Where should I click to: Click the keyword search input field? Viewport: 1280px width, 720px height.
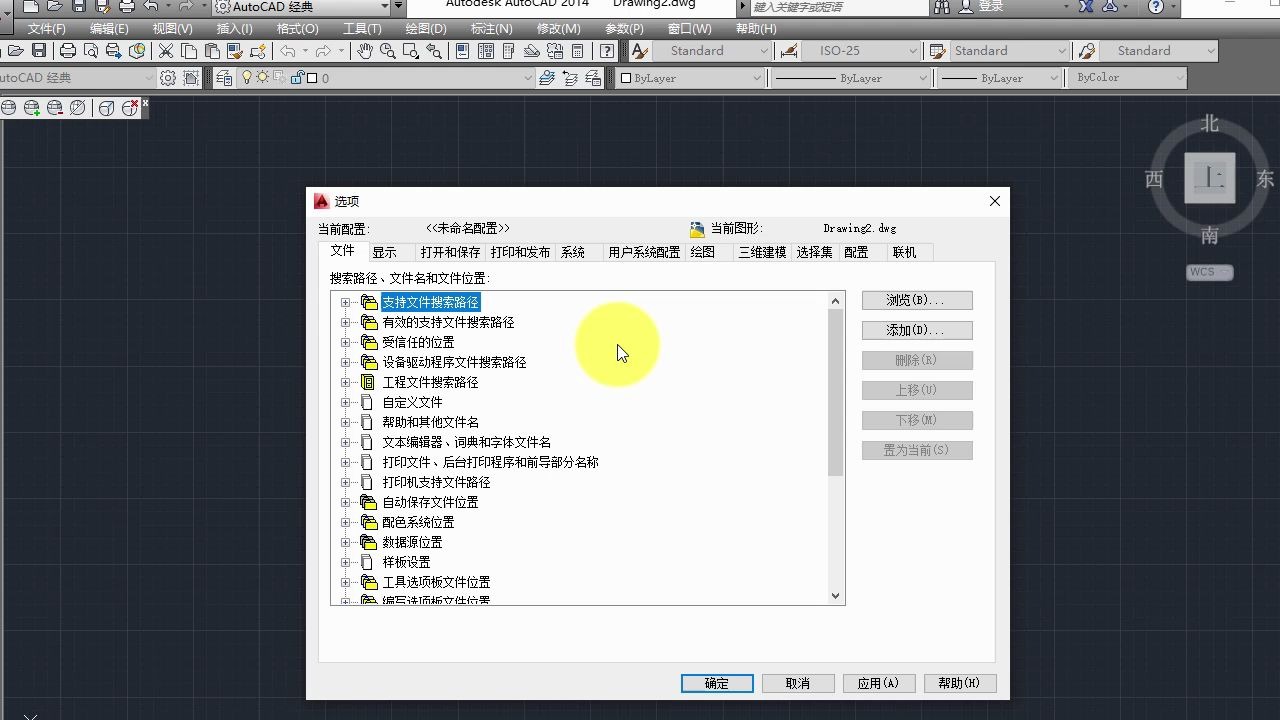838,7
